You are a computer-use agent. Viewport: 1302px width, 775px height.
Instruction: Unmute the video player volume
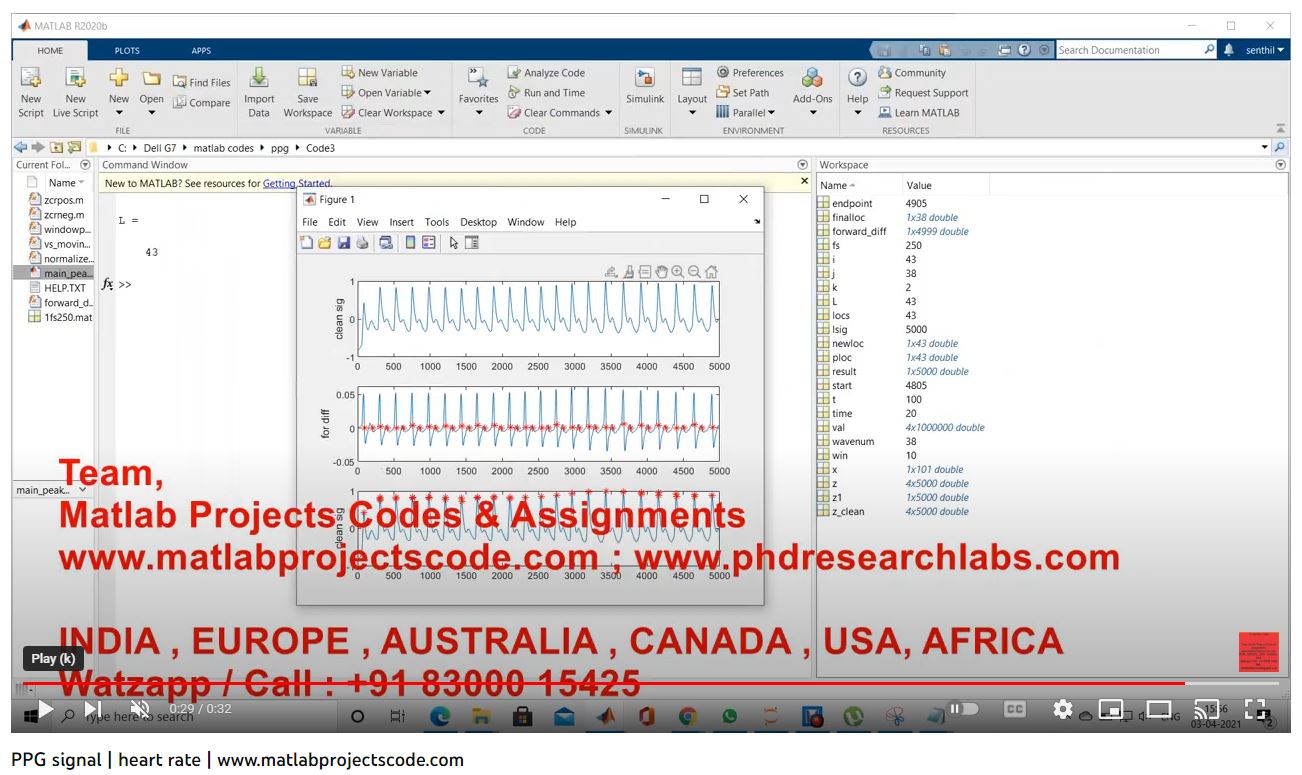tap(141, 709)
